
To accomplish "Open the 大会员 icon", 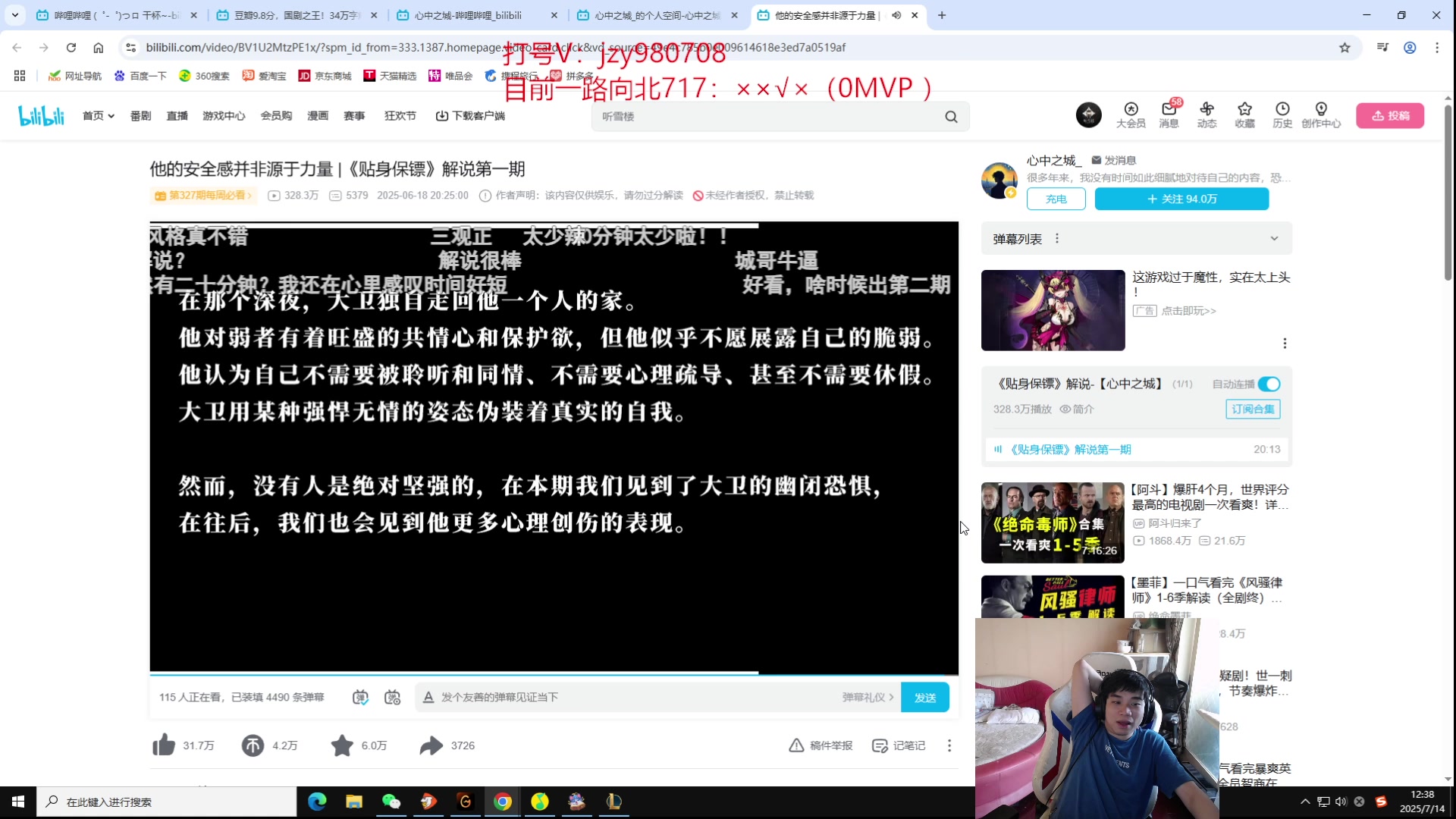I will (1131, 115).
